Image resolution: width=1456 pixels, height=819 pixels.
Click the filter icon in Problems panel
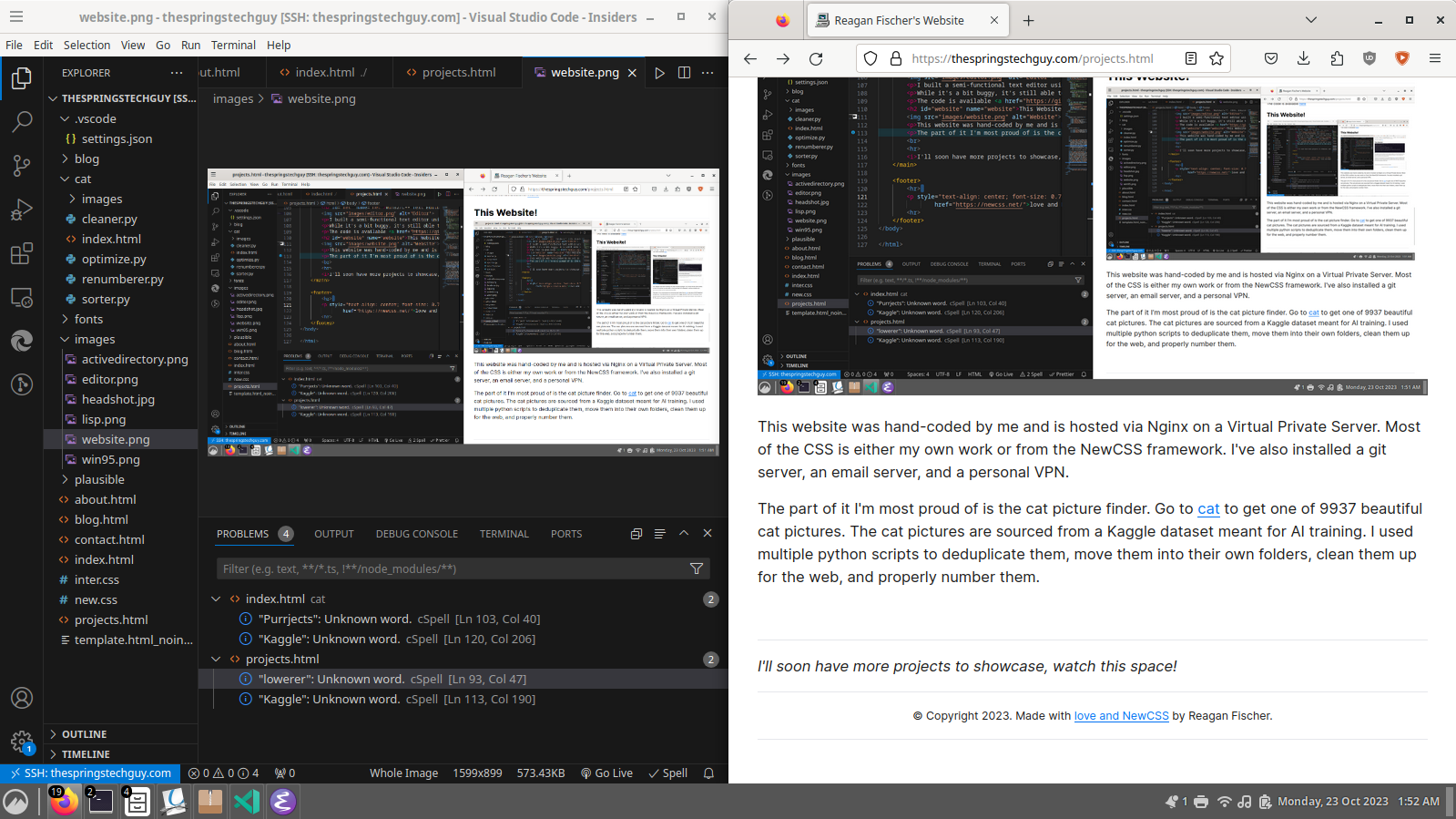697,568
